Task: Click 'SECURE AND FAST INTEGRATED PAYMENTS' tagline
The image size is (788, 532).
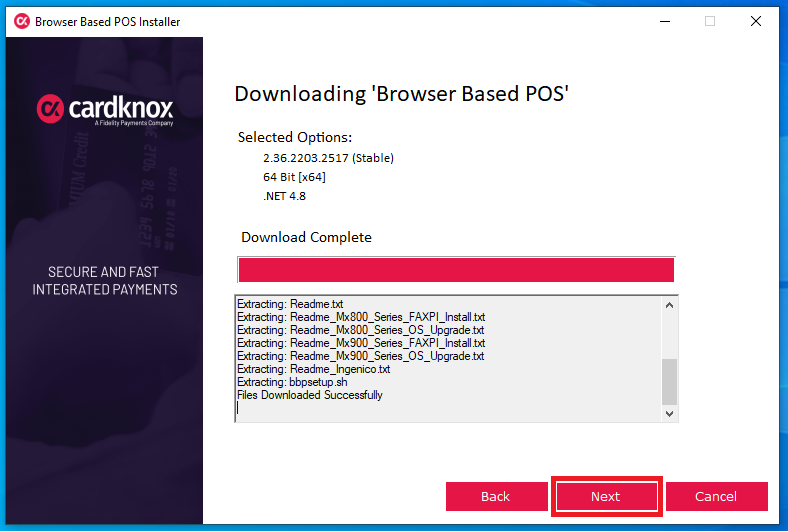Action: click(x=105, y=280)
